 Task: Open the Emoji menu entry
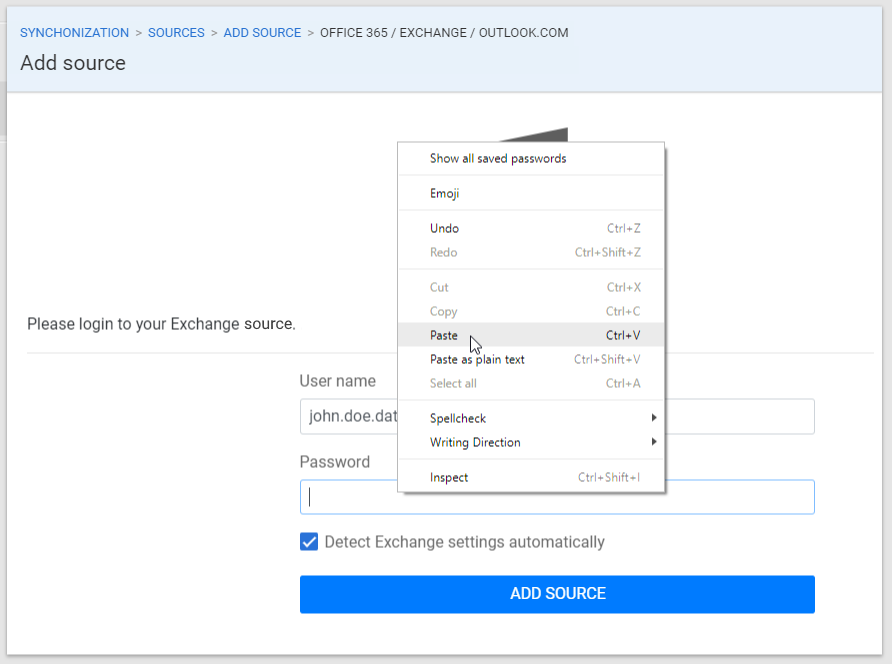tap(531, 193)
